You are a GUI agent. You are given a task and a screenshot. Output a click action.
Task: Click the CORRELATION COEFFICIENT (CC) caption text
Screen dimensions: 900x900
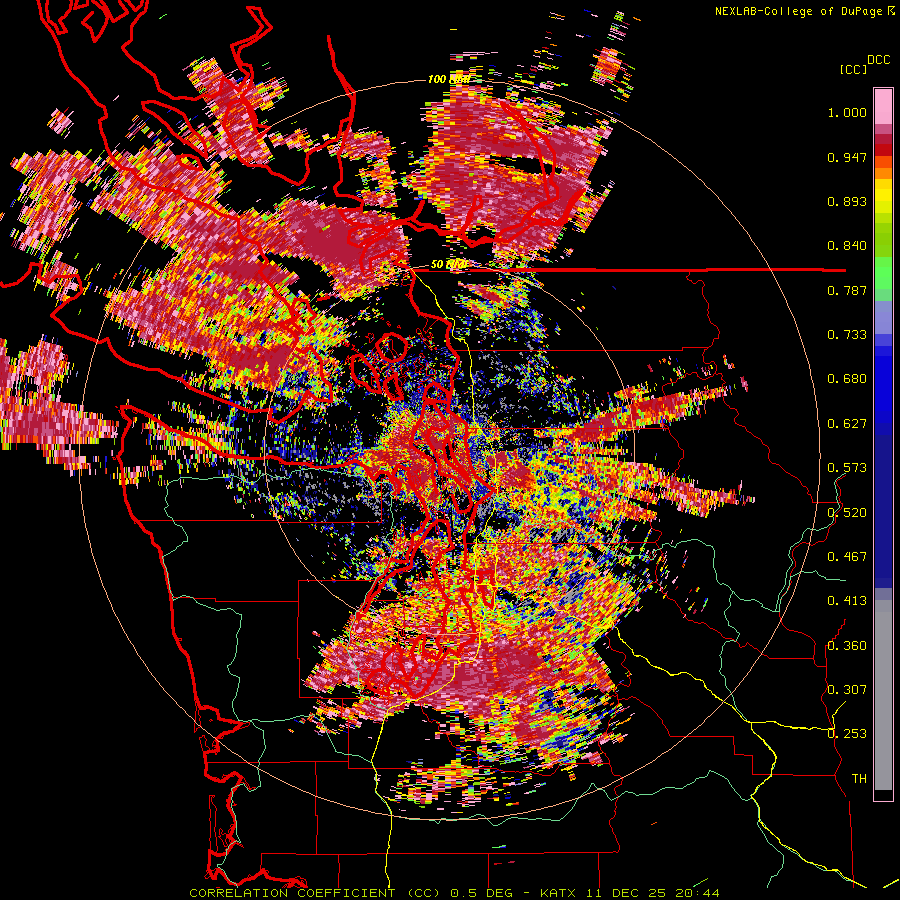coord(315,893)
